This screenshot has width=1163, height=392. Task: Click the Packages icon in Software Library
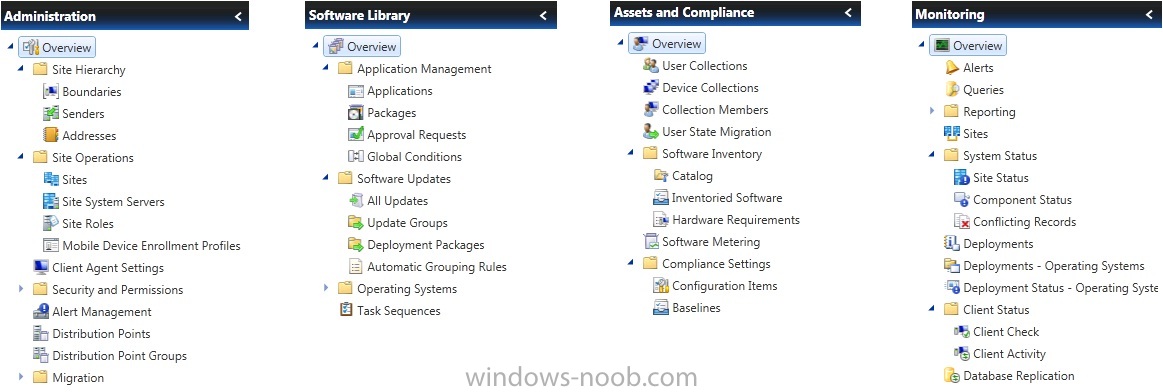pos(355,113)
